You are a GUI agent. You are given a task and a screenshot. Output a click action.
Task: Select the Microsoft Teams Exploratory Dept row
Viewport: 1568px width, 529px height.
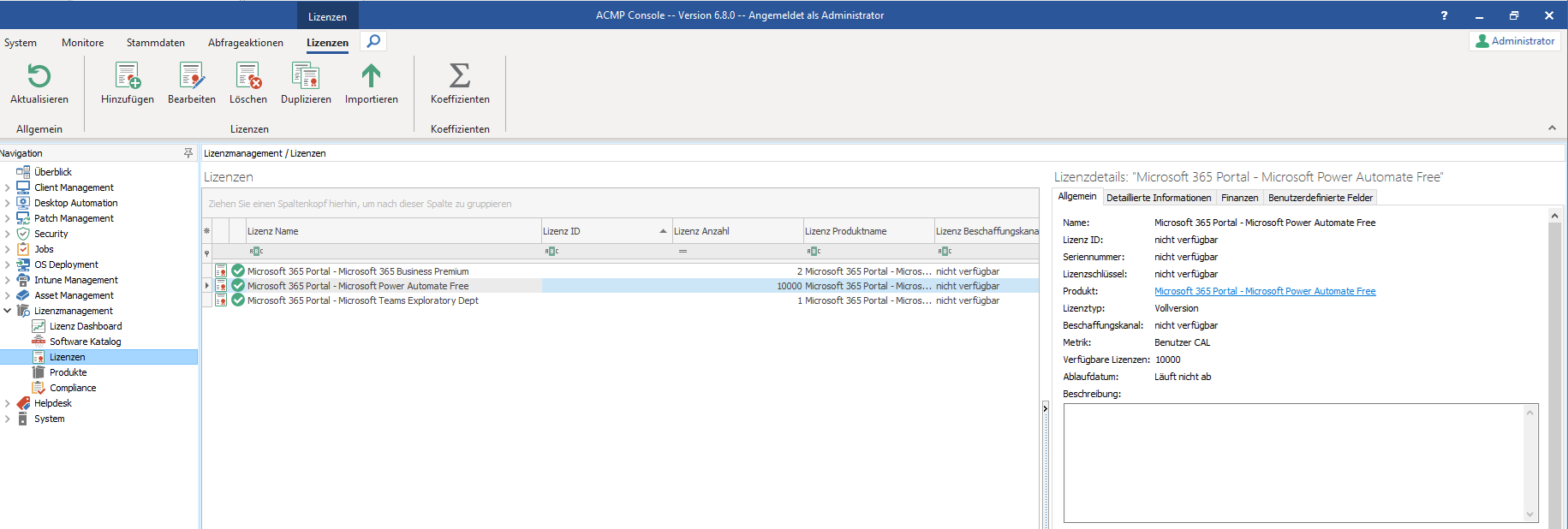pyautogui.click(x=362, y=300)
